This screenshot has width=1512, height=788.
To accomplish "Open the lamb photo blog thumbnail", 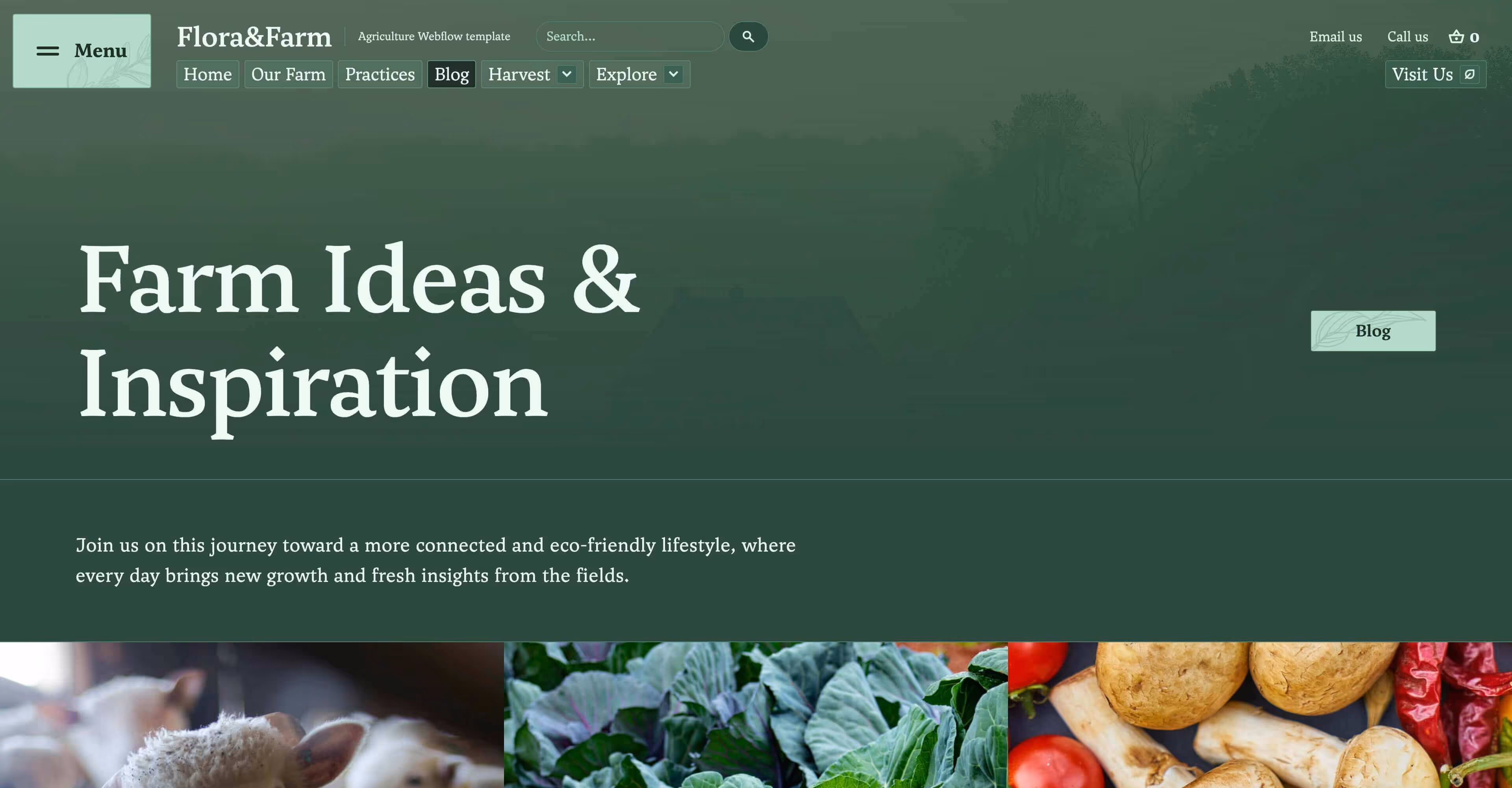I will (x=252, y=715).
